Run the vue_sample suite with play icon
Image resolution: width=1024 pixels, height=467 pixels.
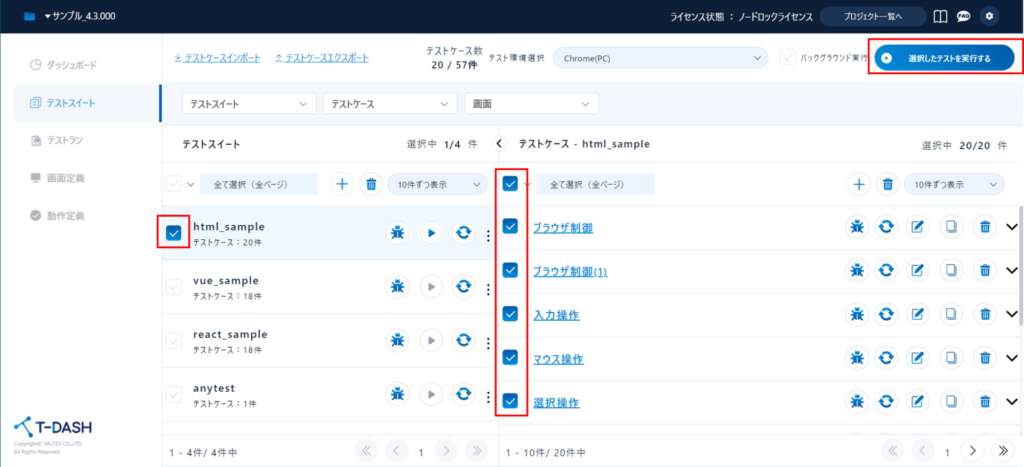430,287
